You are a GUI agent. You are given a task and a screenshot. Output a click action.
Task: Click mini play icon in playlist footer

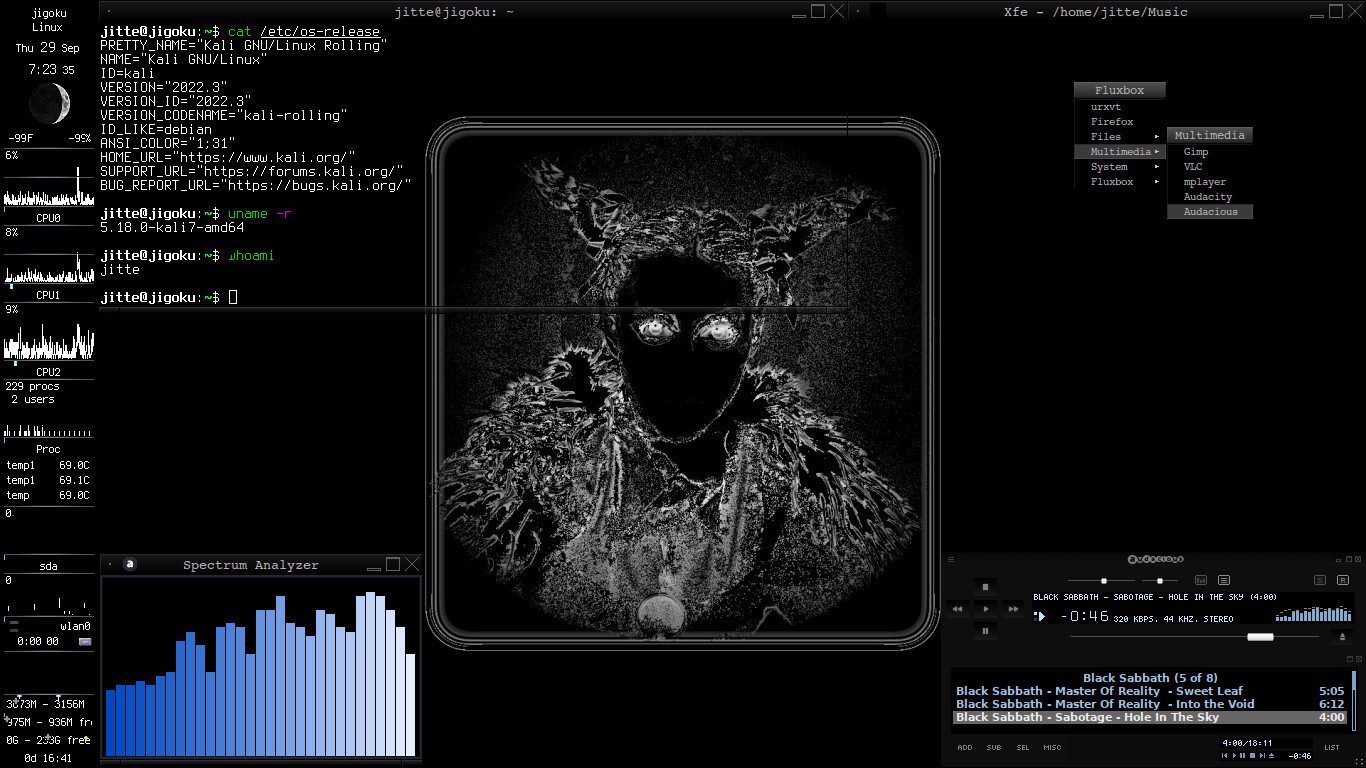tap(1234, 756)
